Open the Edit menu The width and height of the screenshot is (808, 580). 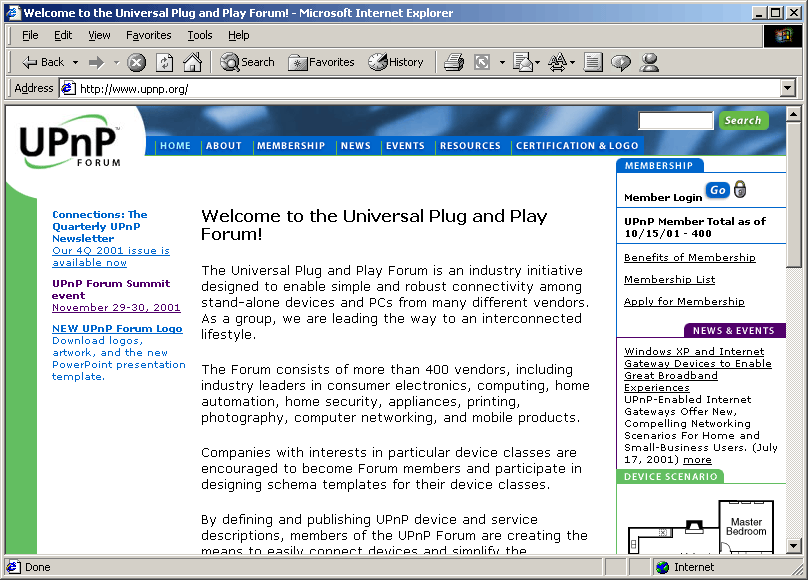(x=63, y=35)
